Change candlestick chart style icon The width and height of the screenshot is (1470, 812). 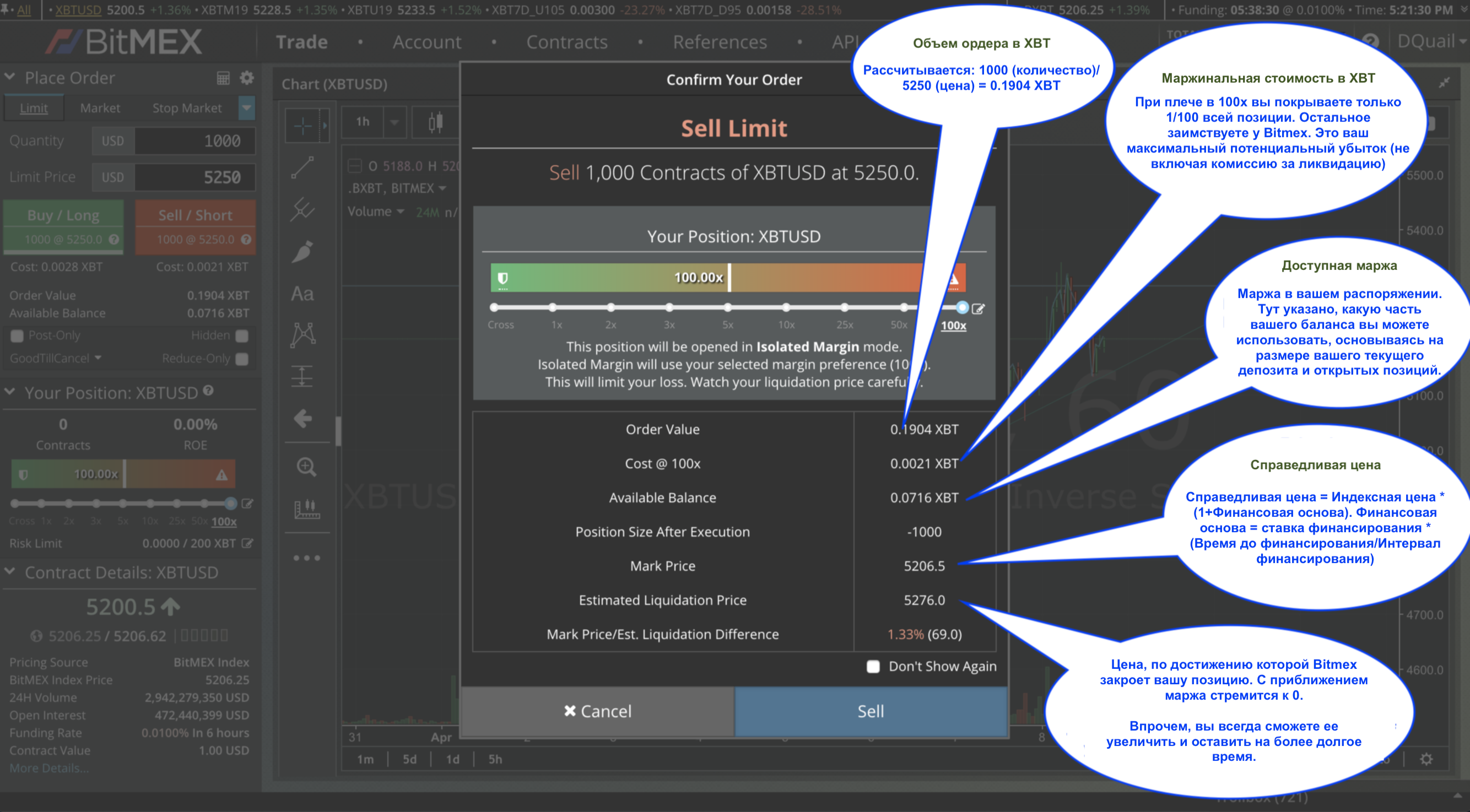click(435, 122)
